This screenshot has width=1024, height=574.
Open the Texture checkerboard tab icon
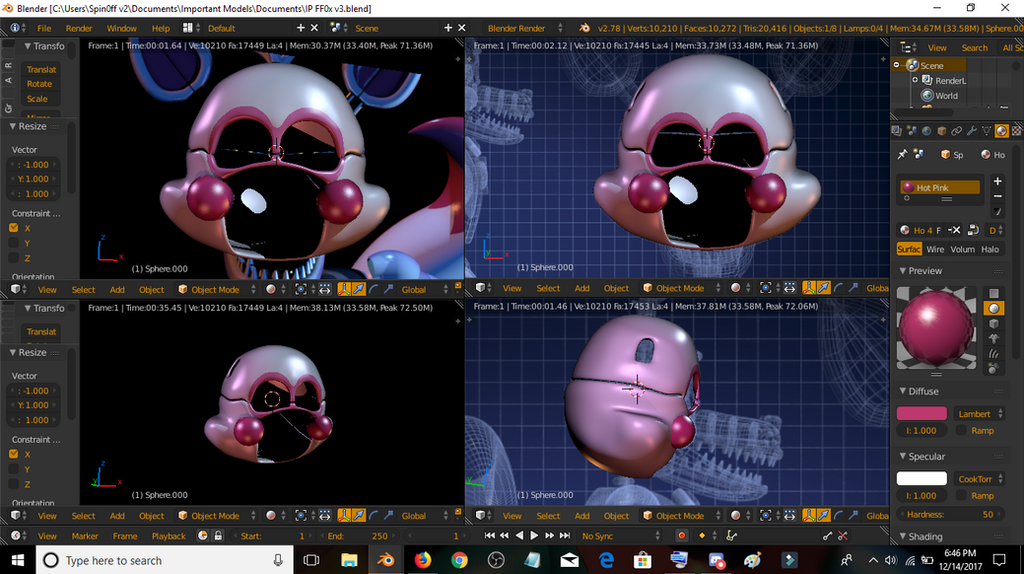(1017, 131)
